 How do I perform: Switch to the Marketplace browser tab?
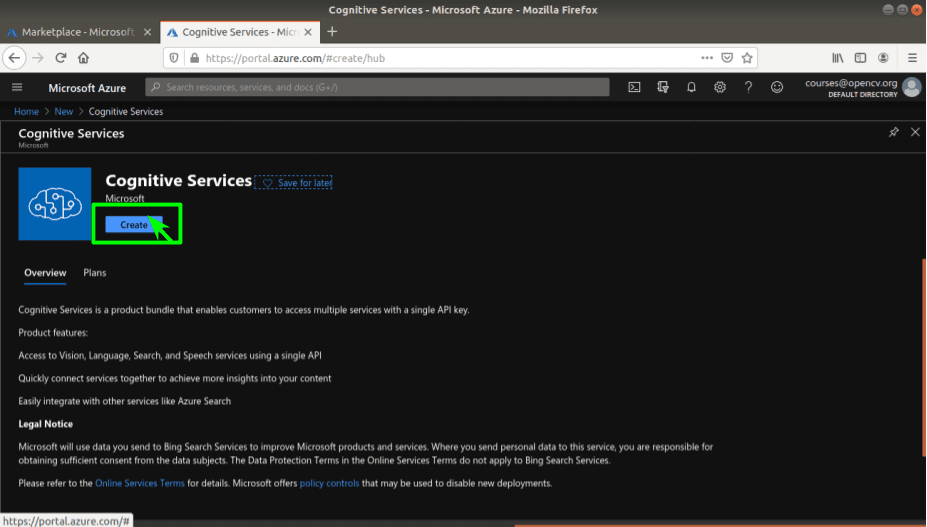(78, 32)
